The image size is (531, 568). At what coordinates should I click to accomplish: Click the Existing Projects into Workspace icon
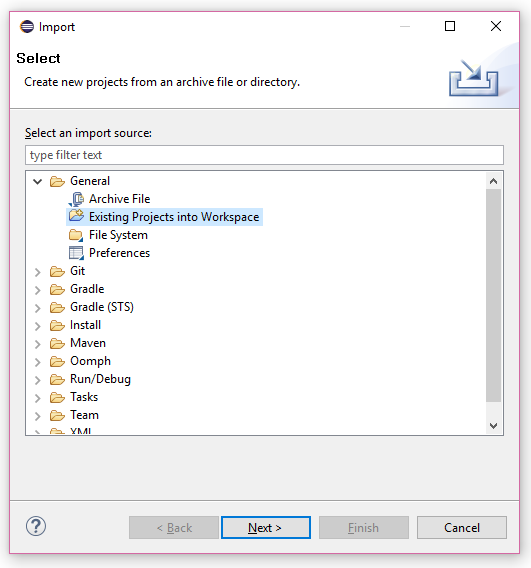tap(76, 216)
